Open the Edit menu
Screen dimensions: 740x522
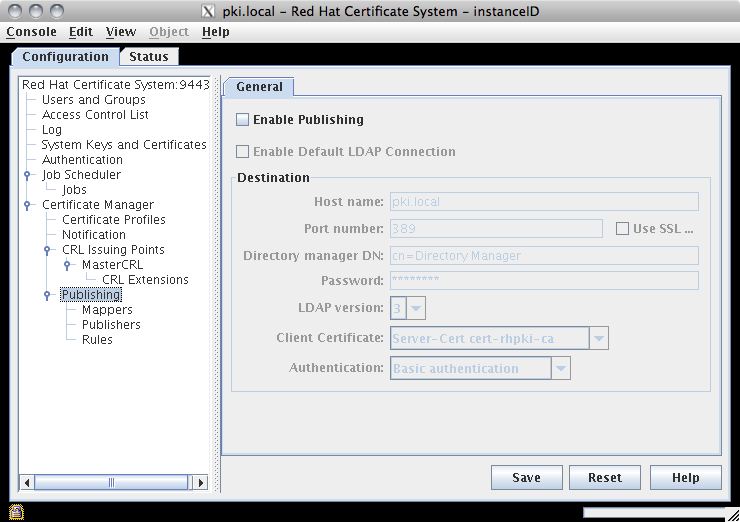[81, 32]
